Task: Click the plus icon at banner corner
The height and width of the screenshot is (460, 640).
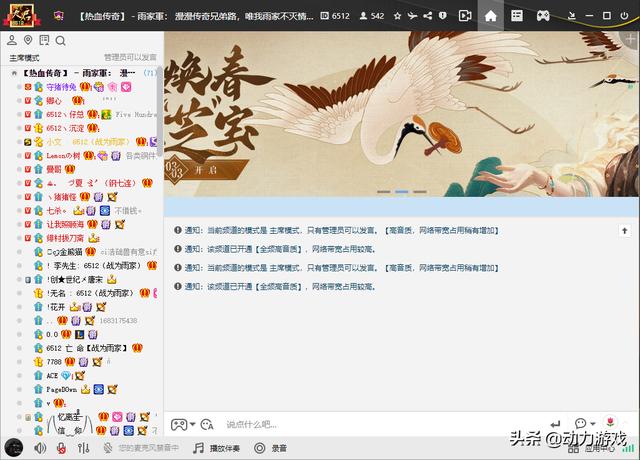Action: tap(631, 40)
